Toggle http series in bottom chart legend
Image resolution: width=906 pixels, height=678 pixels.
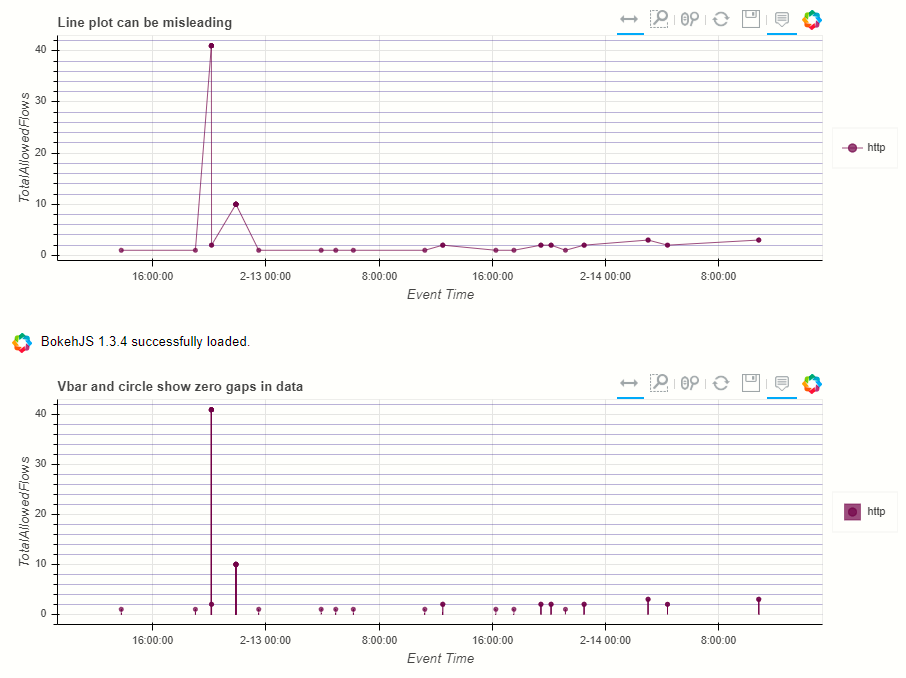[864, 512]
